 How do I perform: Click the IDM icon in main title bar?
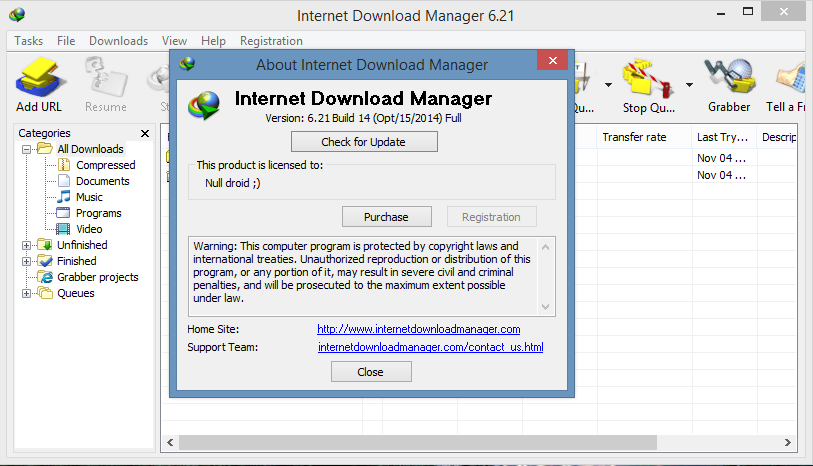point(17,15)
